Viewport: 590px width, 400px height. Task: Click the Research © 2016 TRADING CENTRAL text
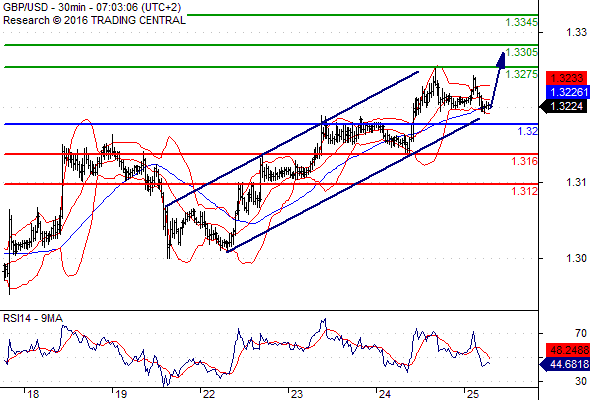pyautogui.click(x=94, y=20)
